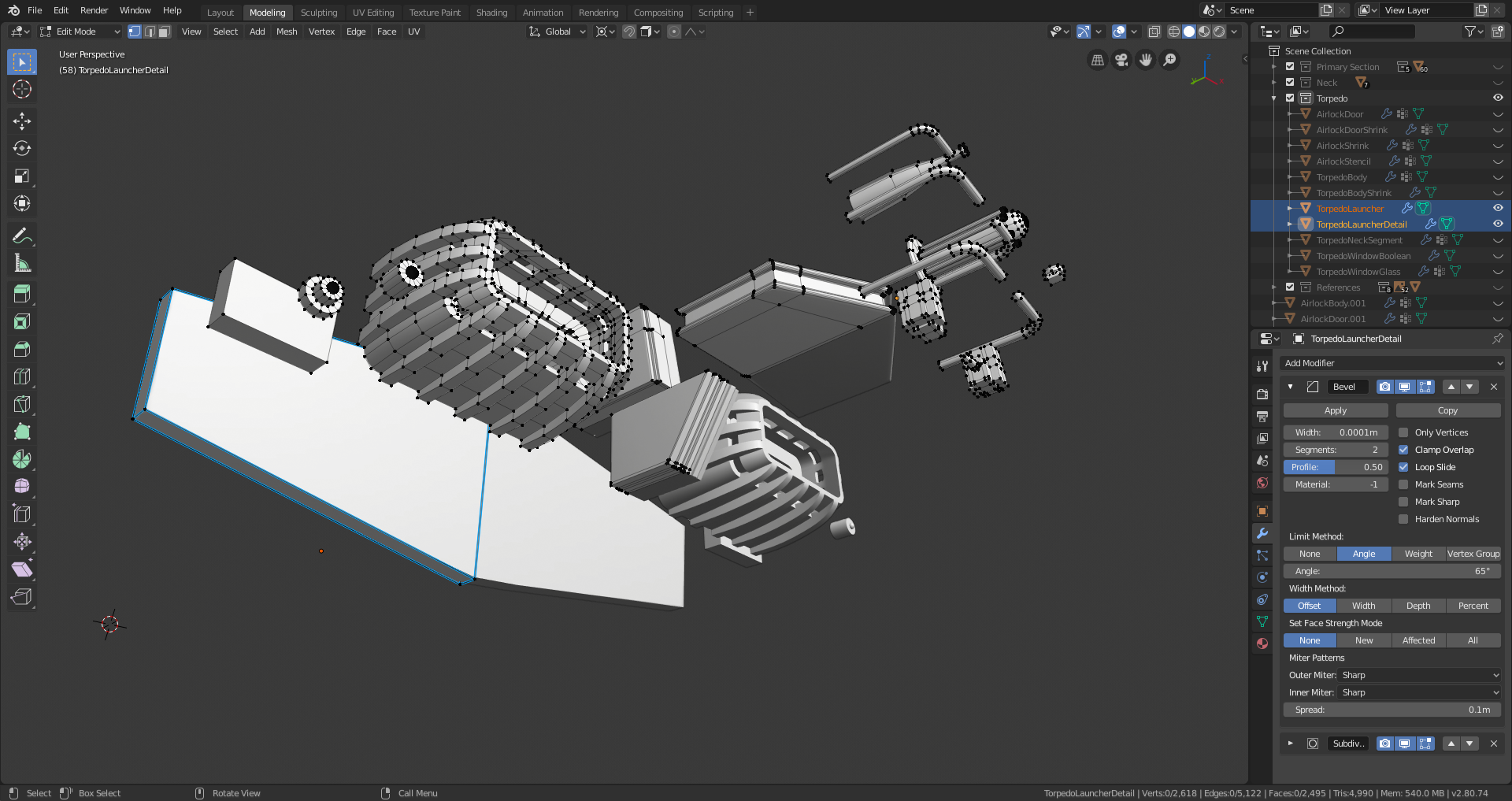Open the Mesh menu
1512x801 pixels.
287,32
